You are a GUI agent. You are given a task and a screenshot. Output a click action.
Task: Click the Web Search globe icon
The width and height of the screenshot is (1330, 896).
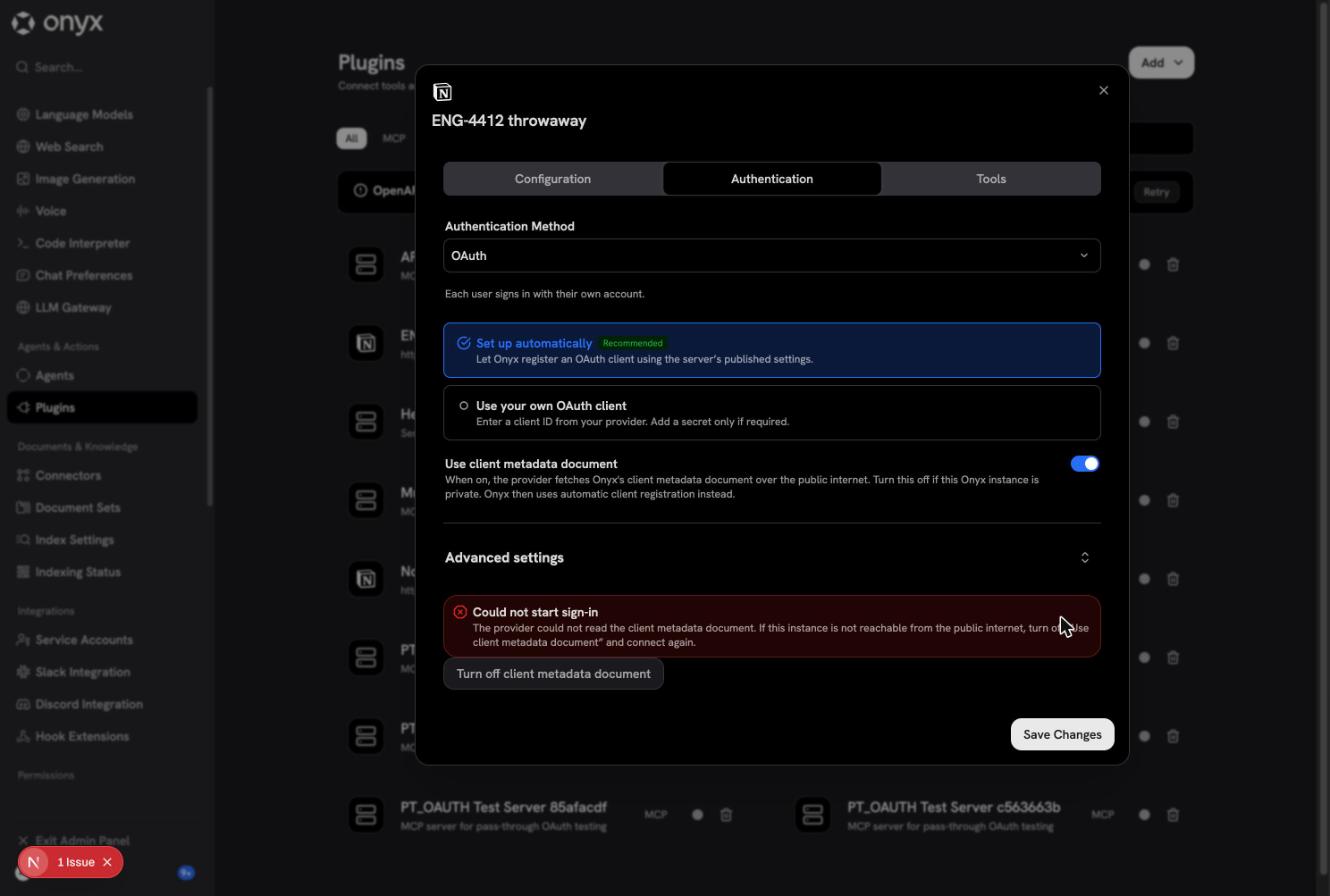pos(23,147)
